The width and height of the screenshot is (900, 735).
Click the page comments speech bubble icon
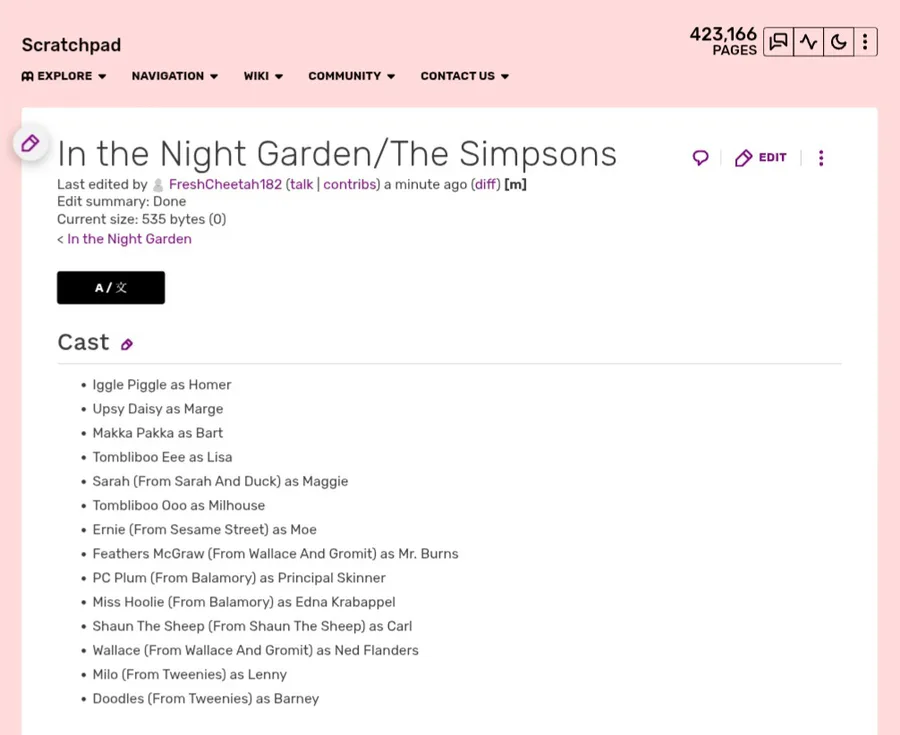[x=700, y=158]
